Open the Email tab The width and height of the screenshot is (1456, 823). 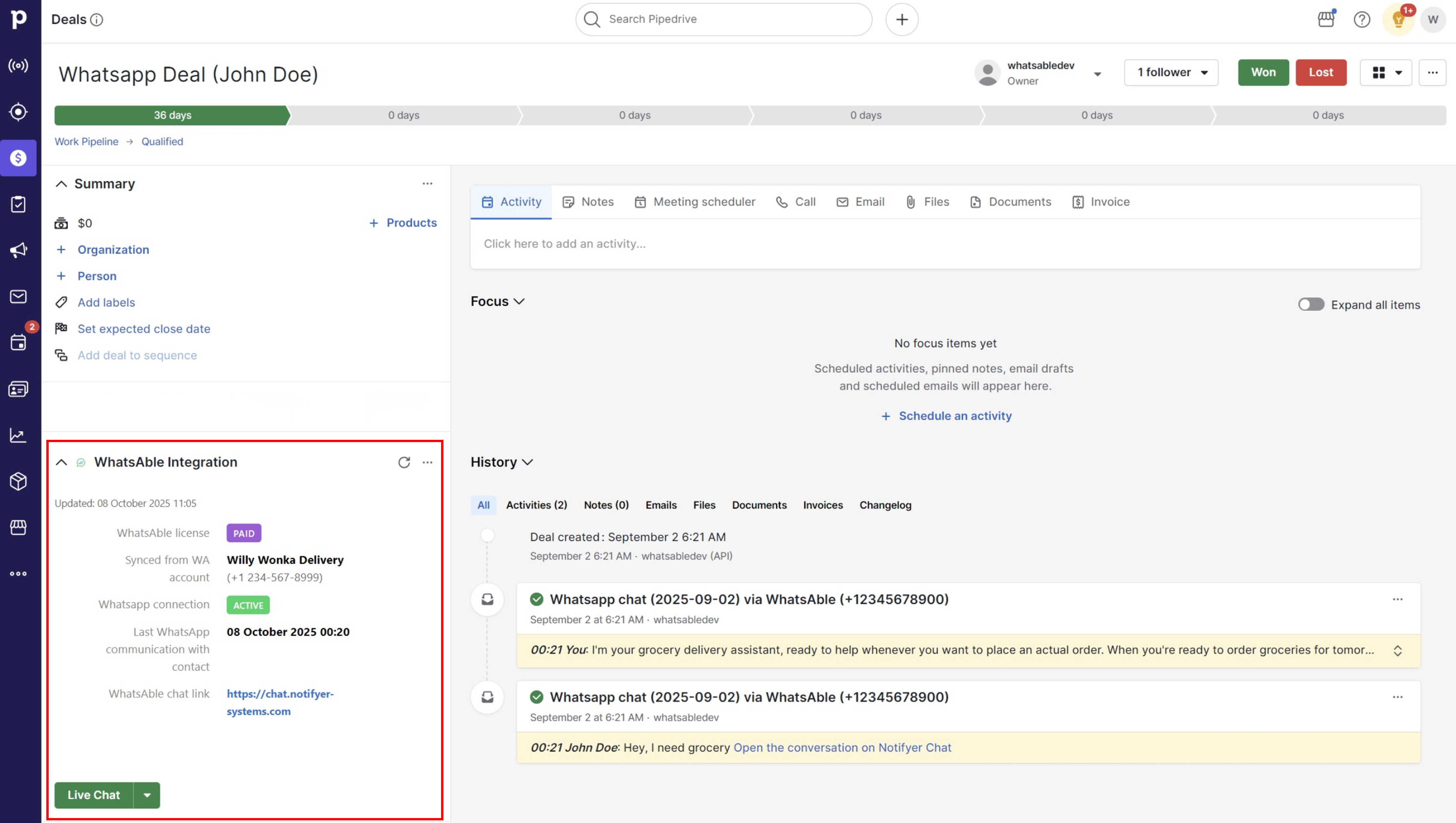860,202
